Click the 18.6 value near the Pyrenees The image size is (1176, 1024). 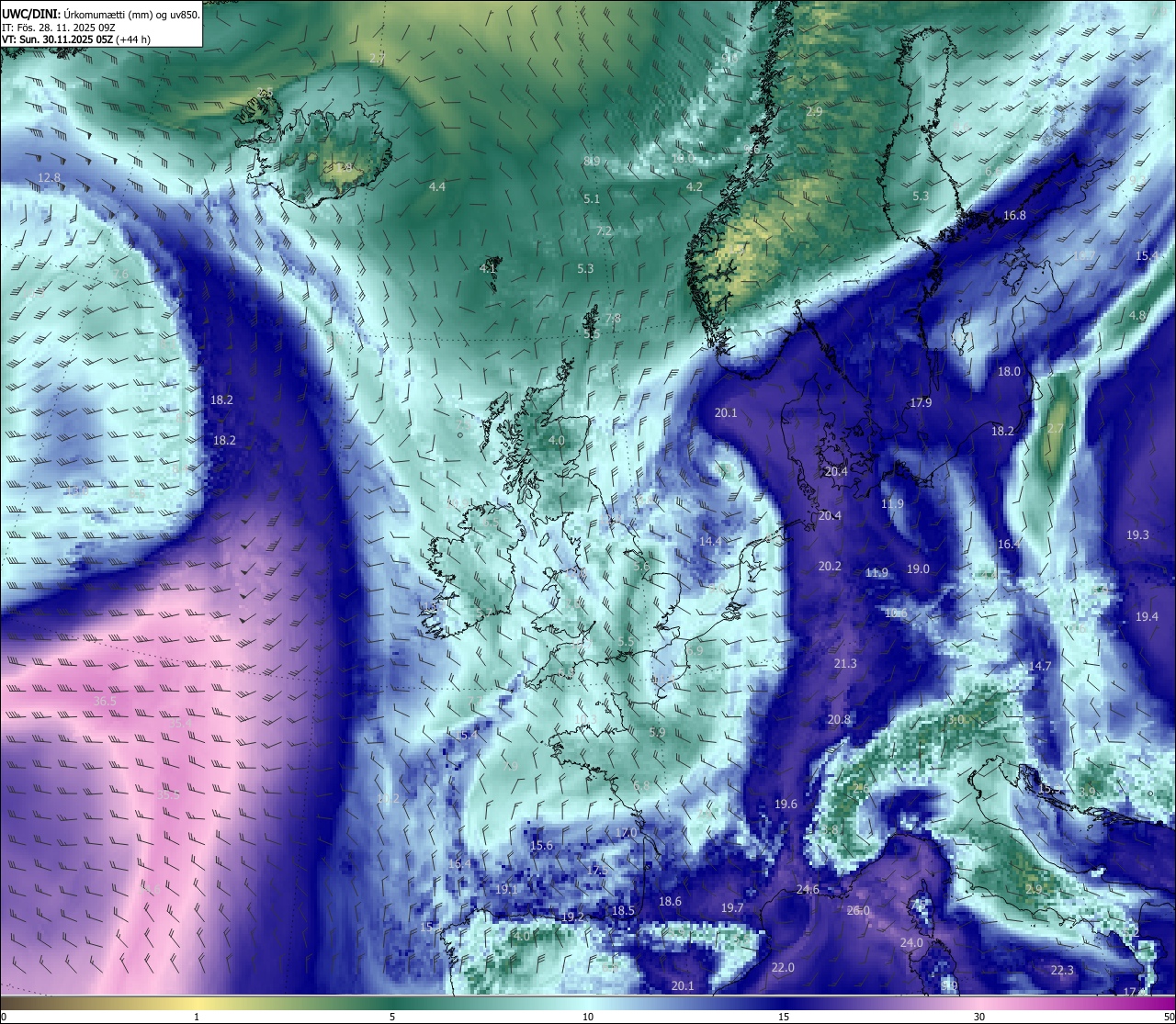pyautogui.click(x=671, y=901)
